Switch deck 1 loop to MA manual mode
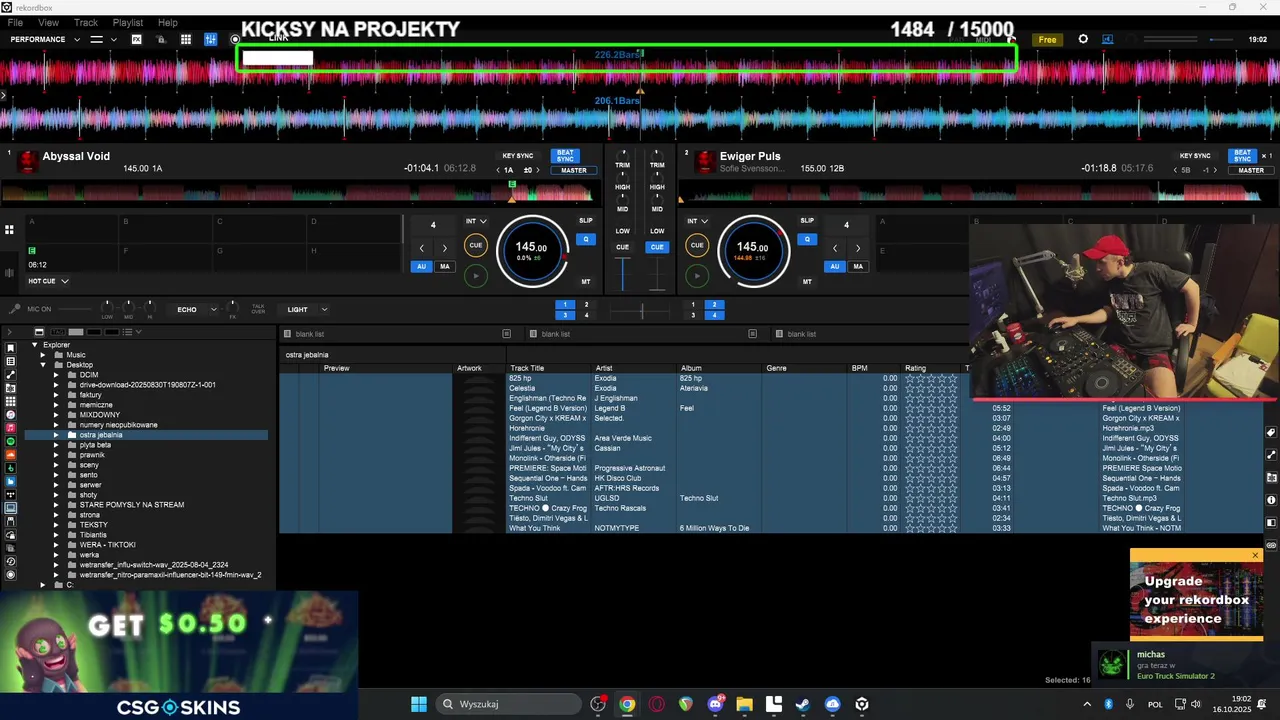 click(445, 266)
